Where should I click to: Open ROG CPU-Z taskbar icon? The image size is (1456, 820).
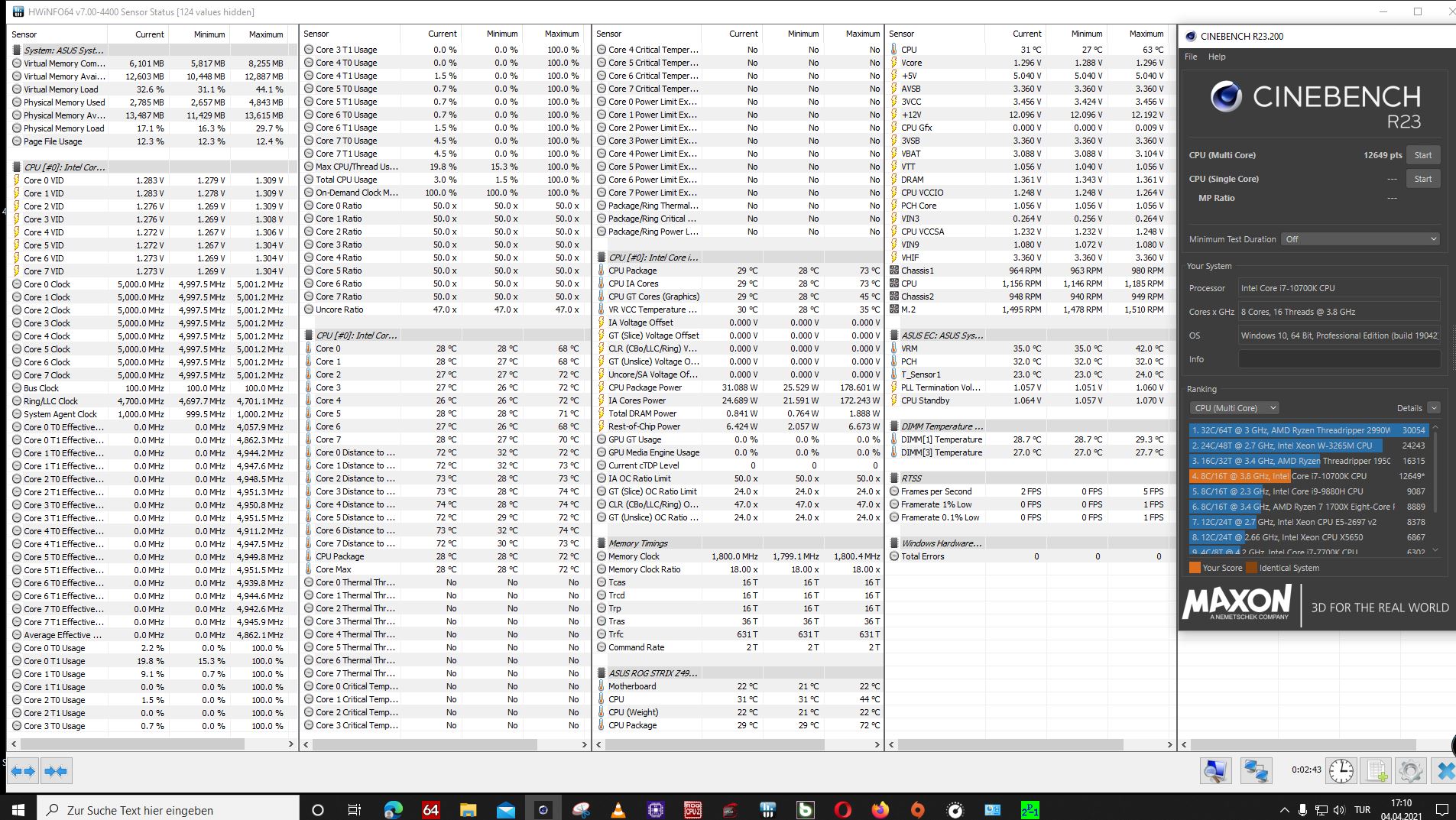[692, 810]
